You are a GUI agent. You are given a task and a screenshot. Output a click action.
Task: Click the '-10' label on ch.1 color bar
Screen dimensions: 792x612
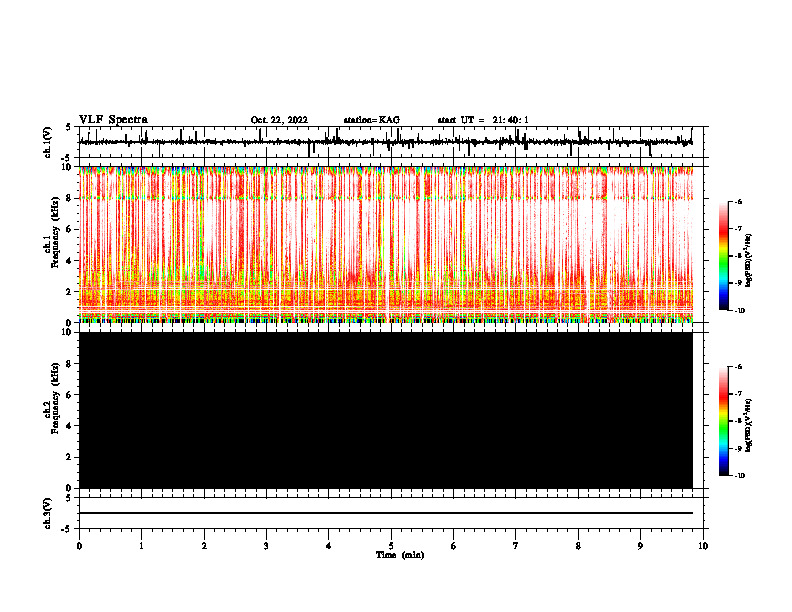pos(739,310)
